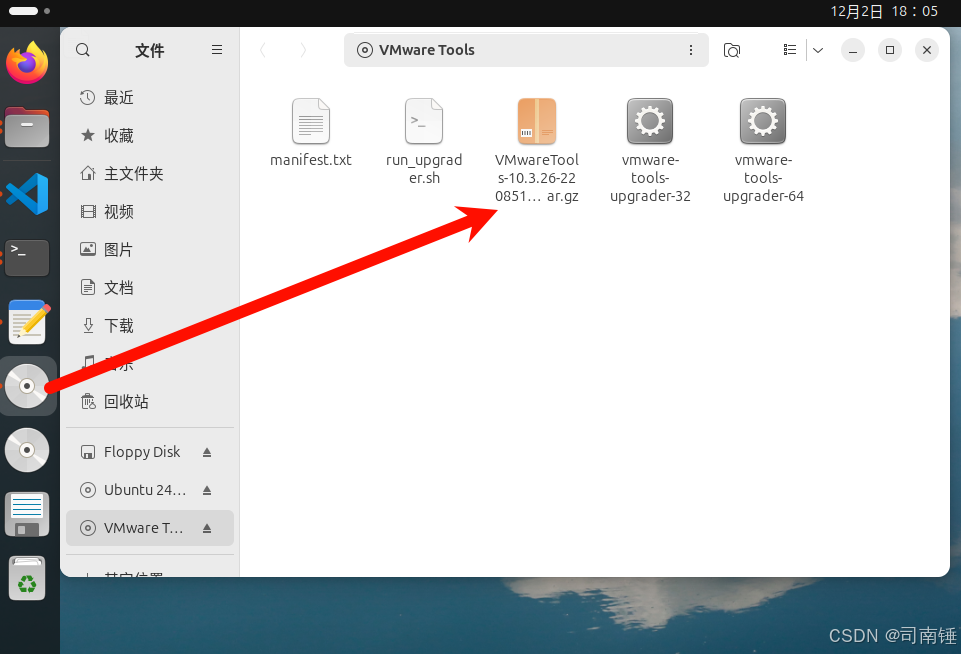Viewport: 961px width, 654px height.
Task: Open the Terminal from the dock
Action: tap(26, 258)
